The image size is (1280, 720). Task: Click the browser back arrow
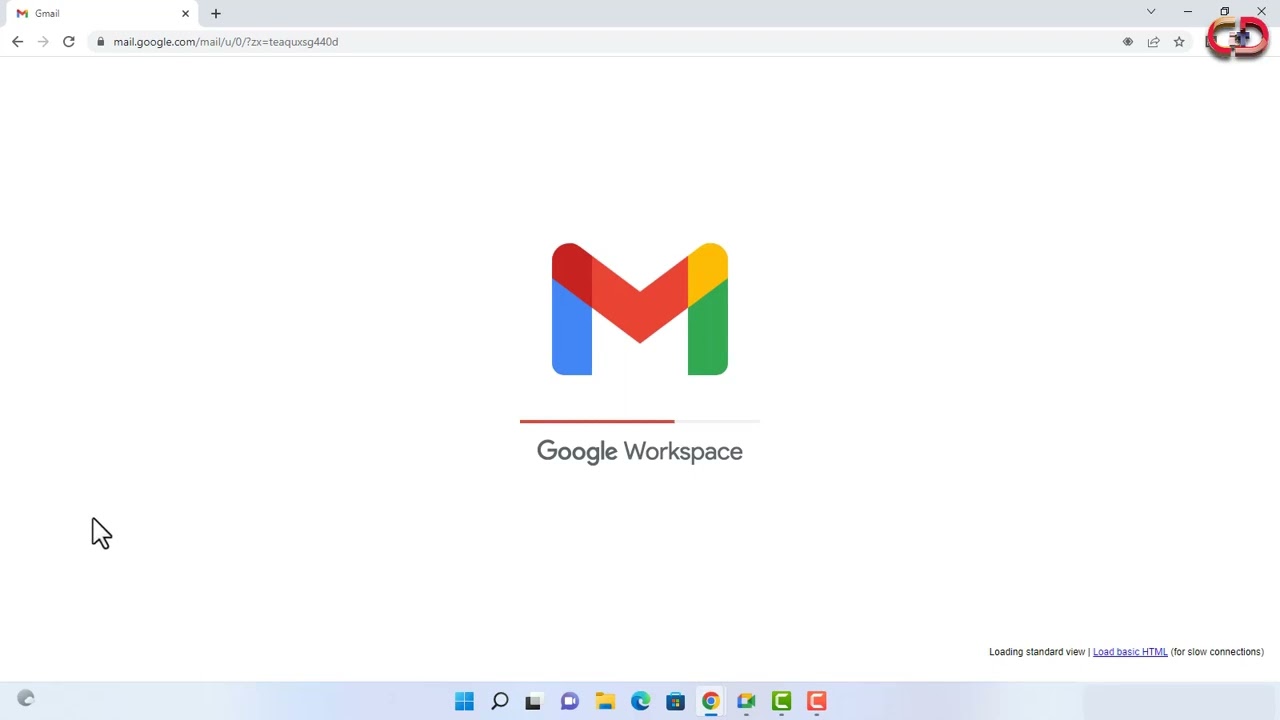coord(17,42)
